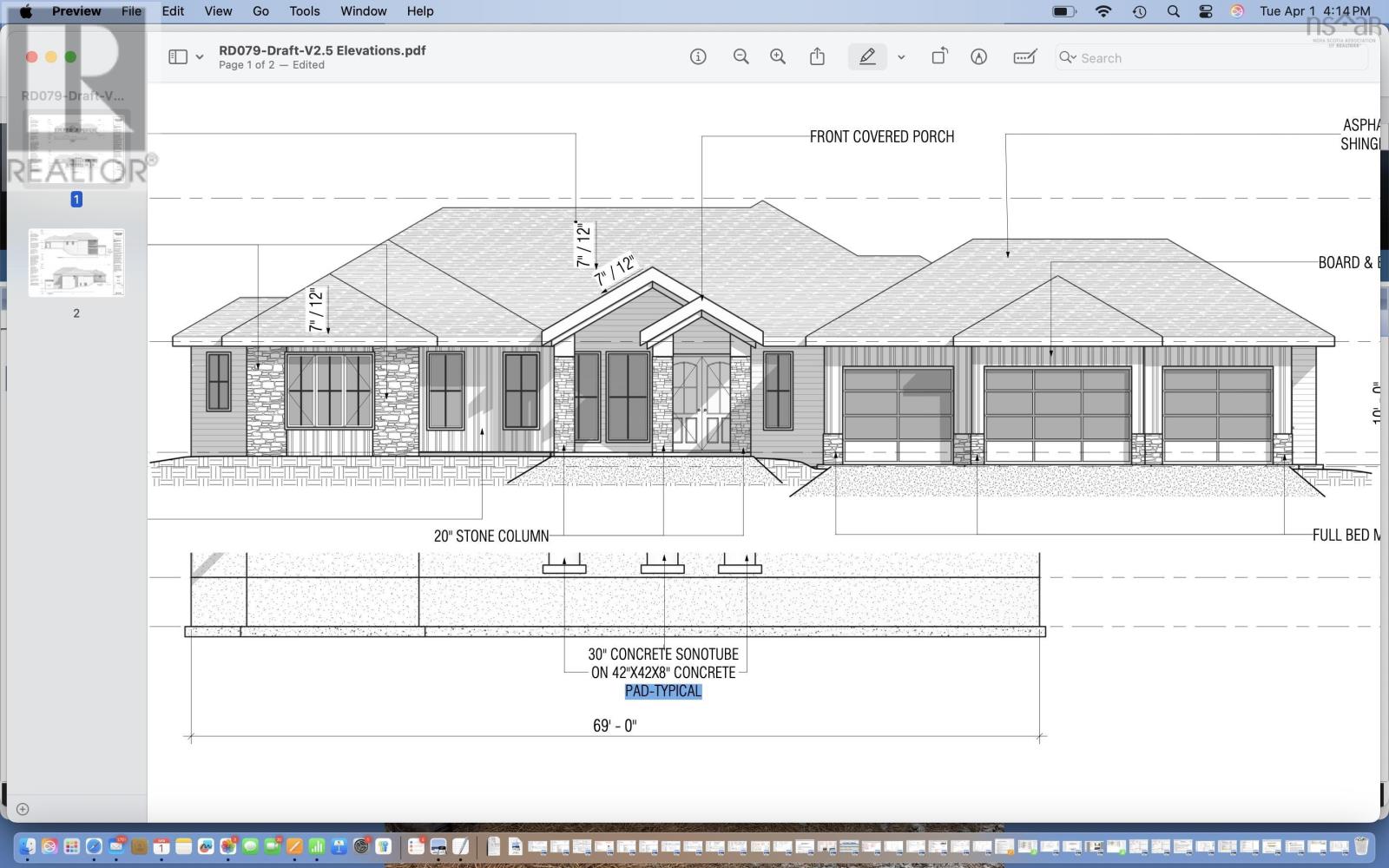Viewport: 1389px width, 868px height.
Task: Open Keynote from the Dock
Action: [339, 845]
